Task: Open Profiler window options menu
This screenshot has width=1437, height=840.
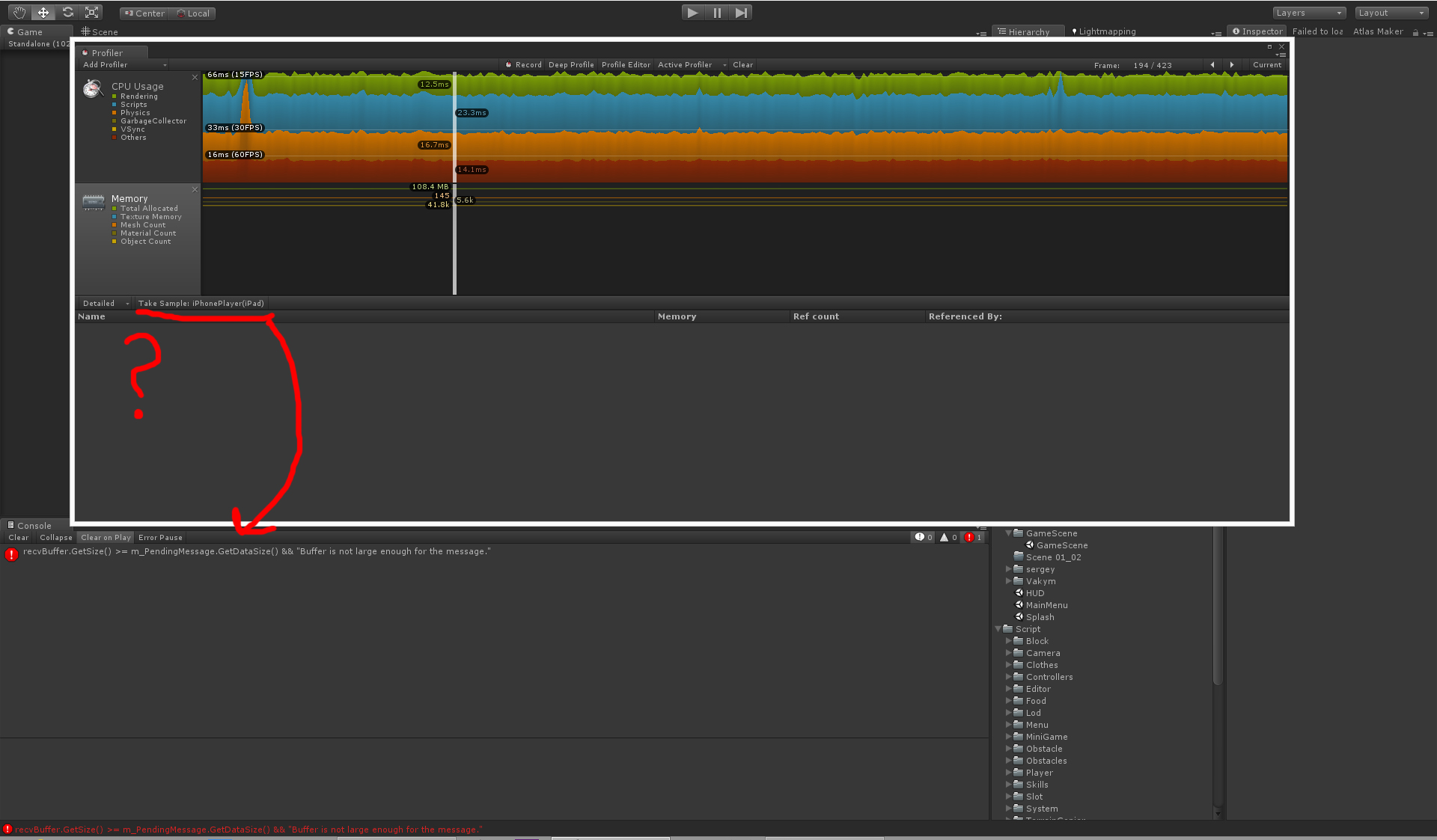Action: coord(1281,55)
